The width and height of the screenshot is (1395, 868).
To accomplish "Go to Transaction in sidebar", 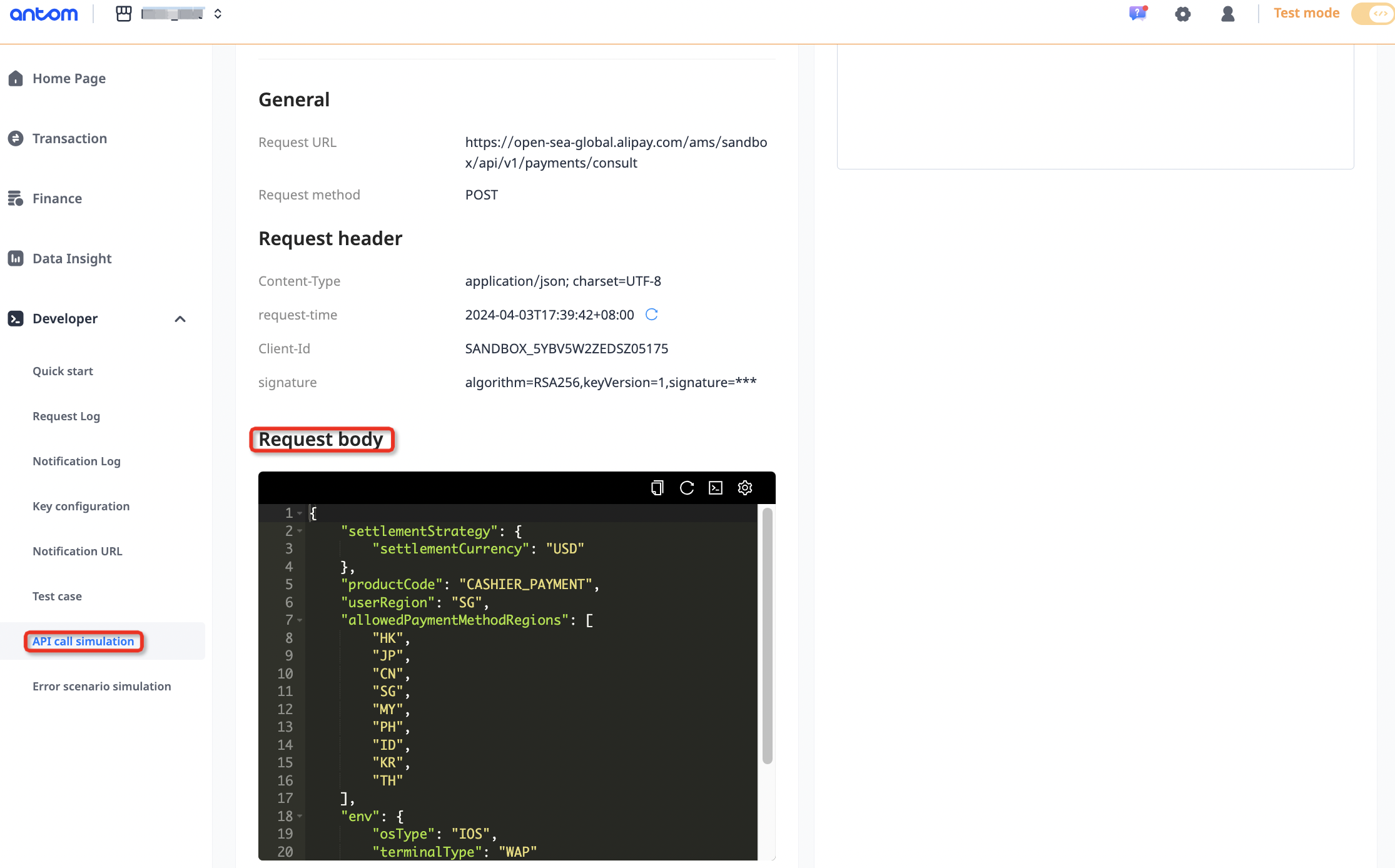I will point(69,138).
